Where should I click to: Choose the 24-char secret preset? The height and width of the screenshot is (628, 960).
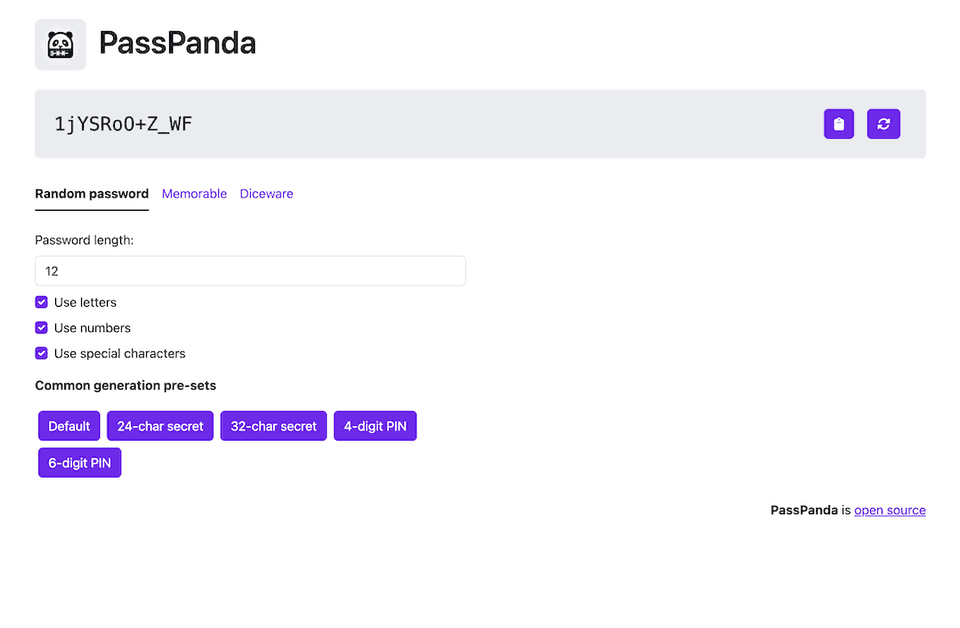(x=160, y=426)
